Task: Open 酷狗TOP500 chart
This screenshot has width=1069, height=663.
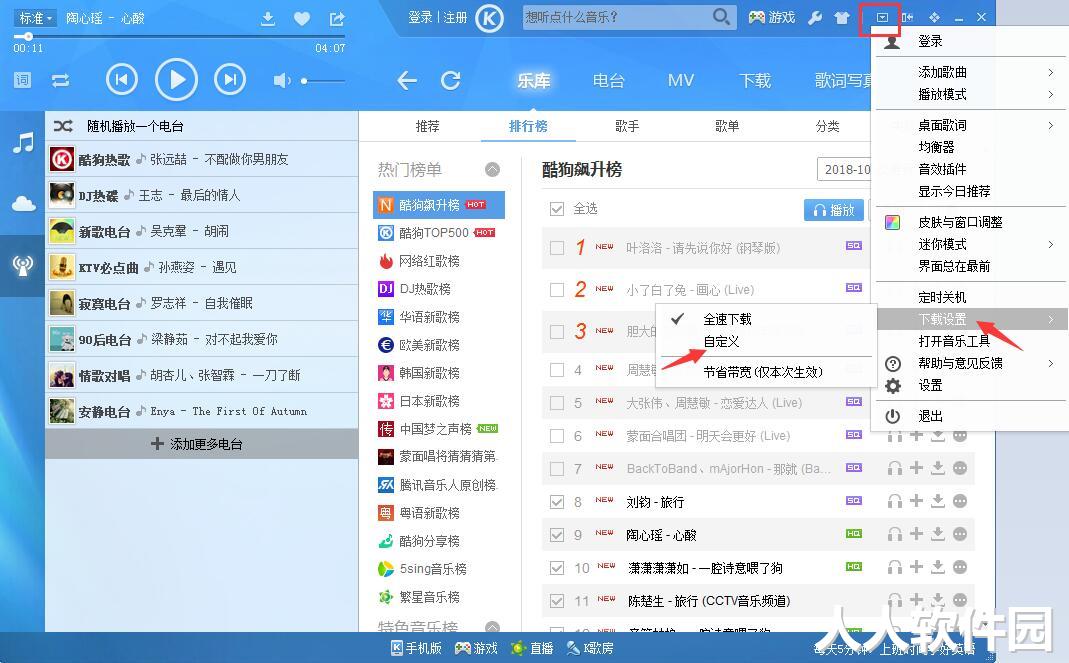Action: [x=439, y=233]
